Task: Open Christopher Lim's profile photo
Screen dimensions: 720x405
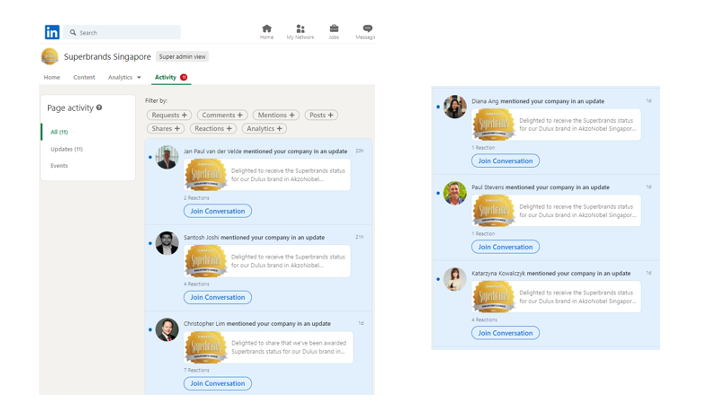Action: tap(167, 329)
